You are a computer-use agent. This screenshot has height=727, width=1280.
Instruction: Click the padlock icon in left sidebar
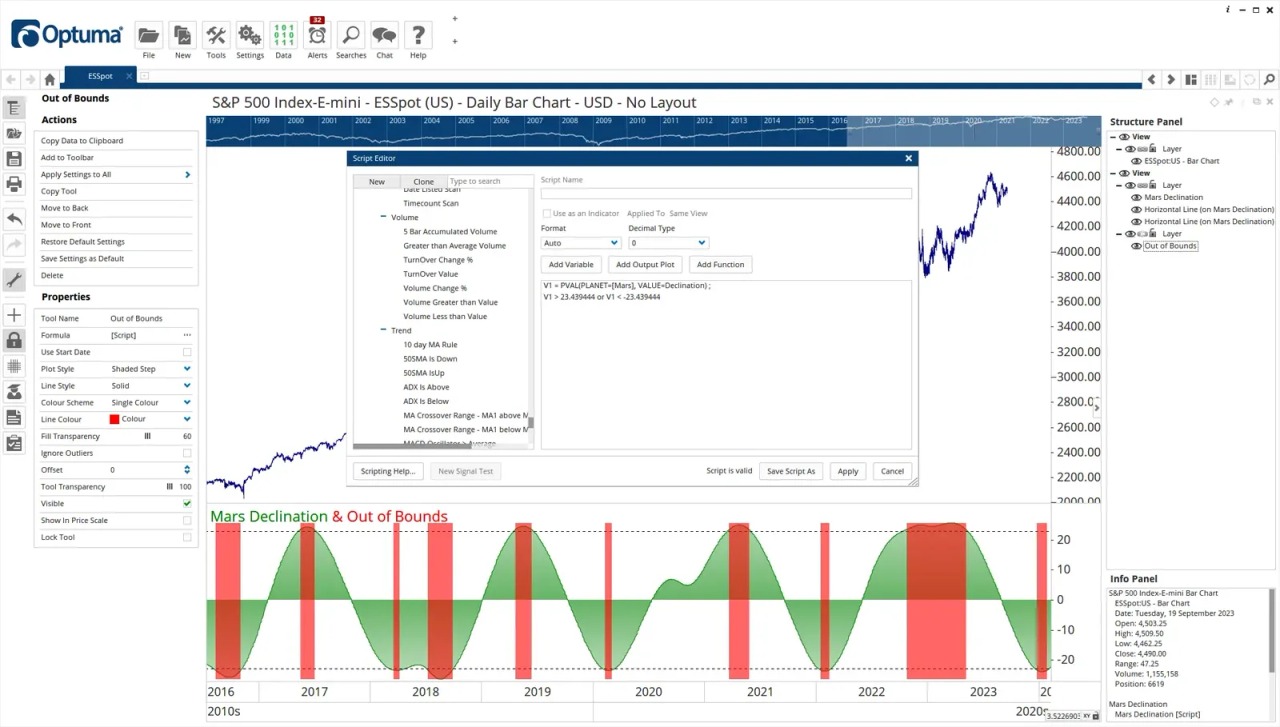[x=14, y=341]
